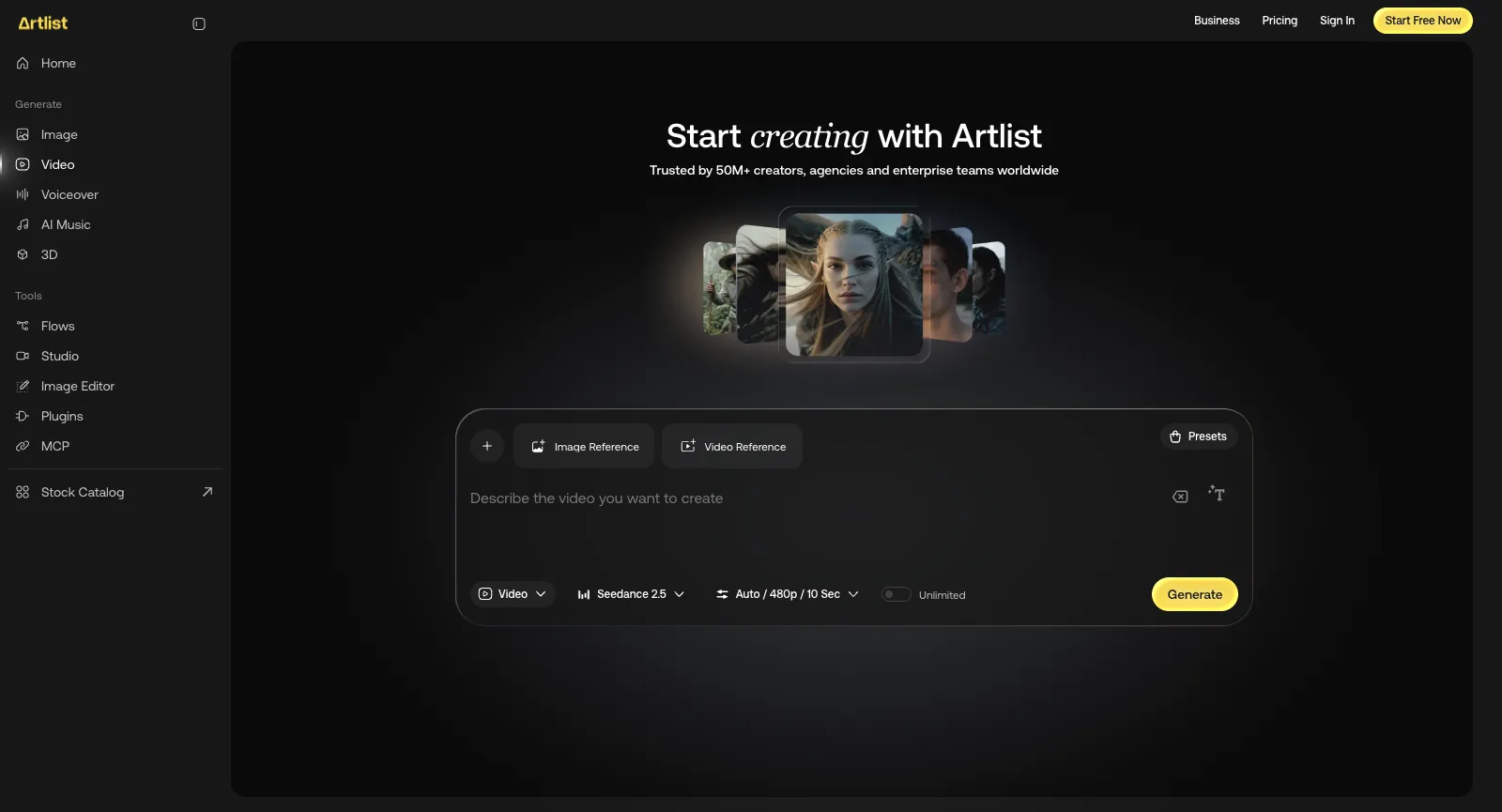Click the 3D cube icon
1502x812 pixels.
click(x=23, y=254)
